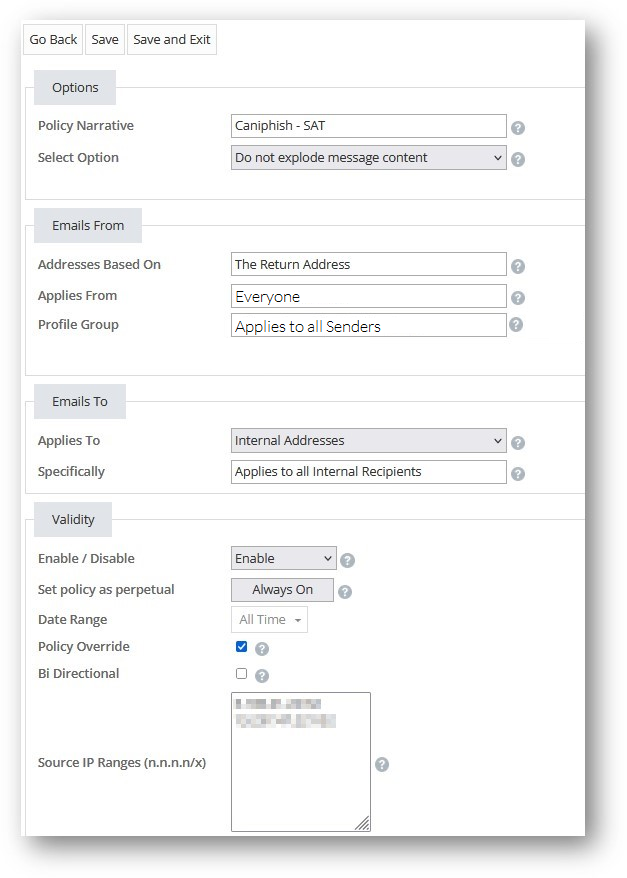Click inside the Source IP Ranges textarea
The image size is (627, 878).
pos(300,760)
